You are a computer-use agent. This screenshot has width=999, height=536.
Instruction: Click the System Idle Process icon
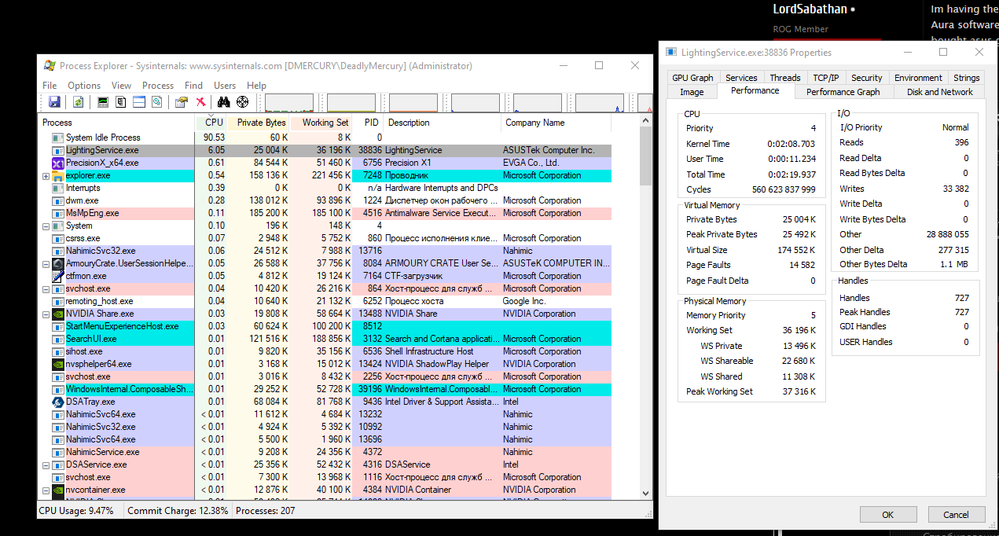click(x=58, y=138)
